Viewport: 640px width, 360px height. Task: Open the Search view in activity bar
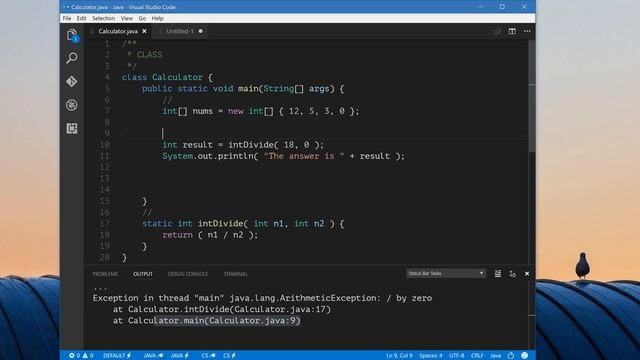click(72, 58)
